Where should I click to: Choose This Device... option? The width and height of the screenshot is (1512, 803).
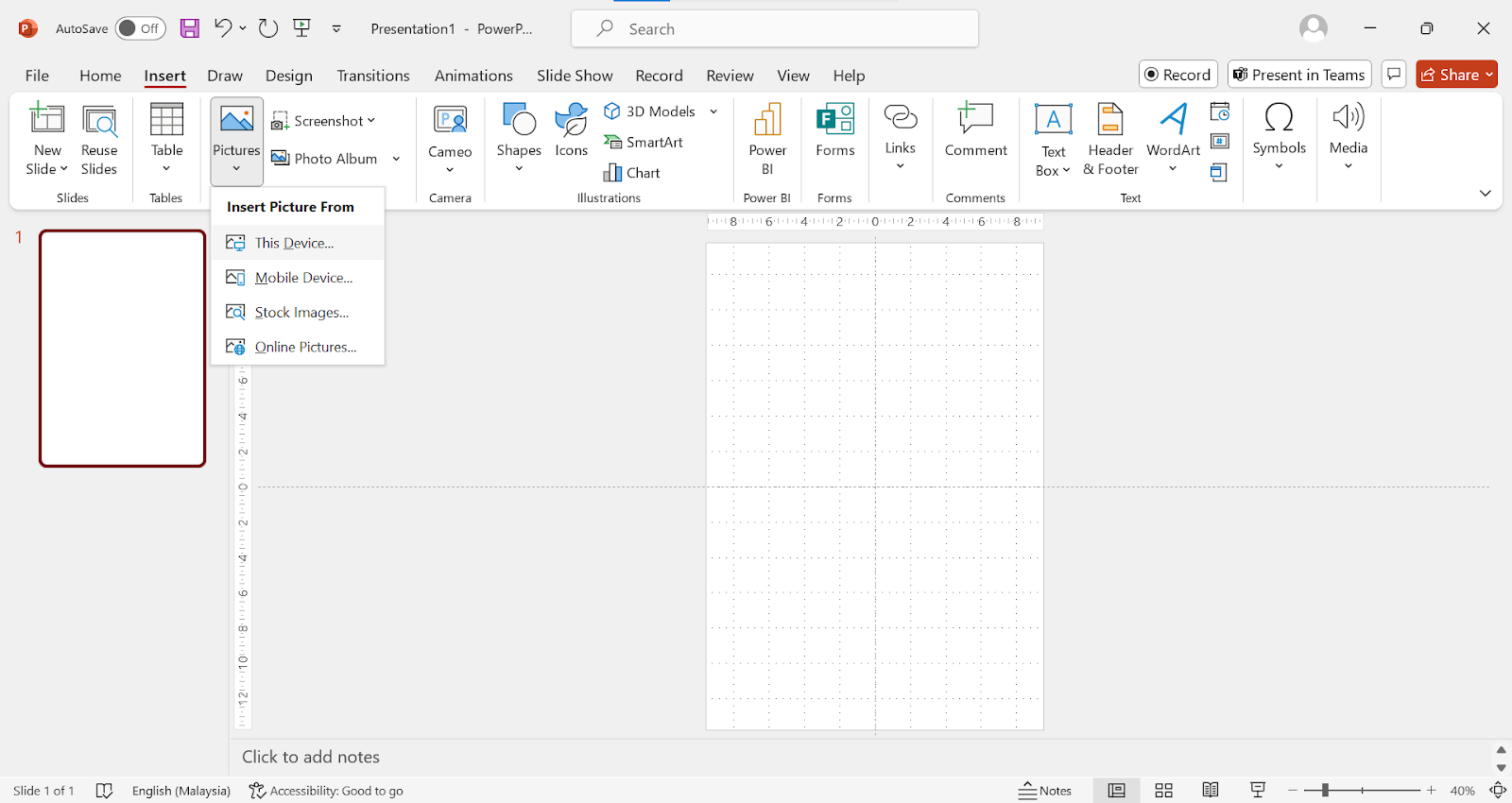pos(298,243)
